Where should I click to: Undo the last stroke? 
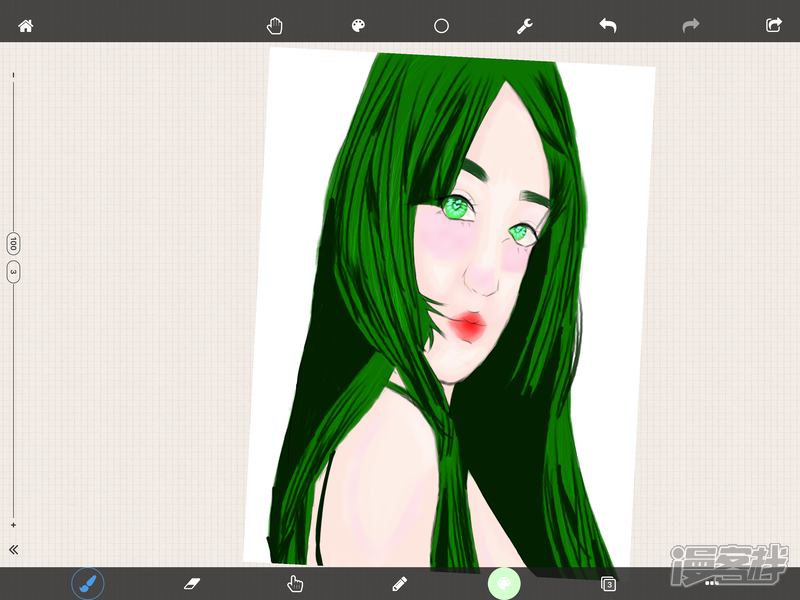607,26
